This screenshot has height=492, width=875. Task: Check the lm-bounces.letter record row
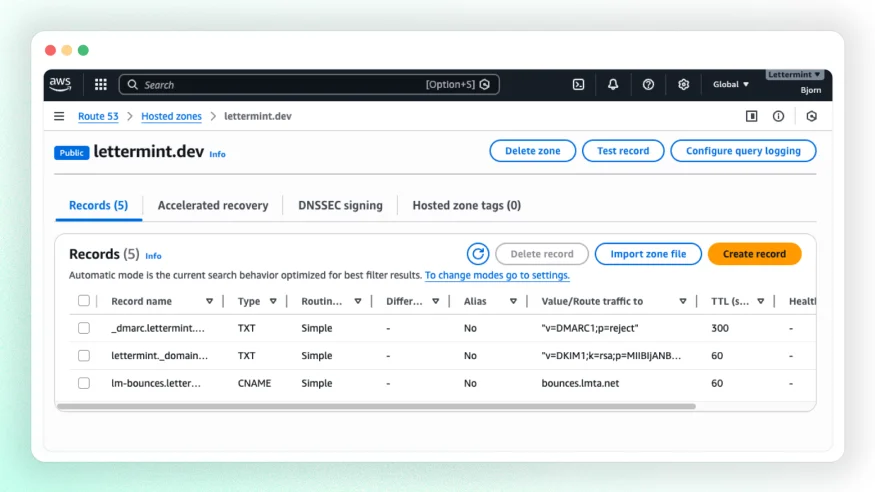click(84, 383)
